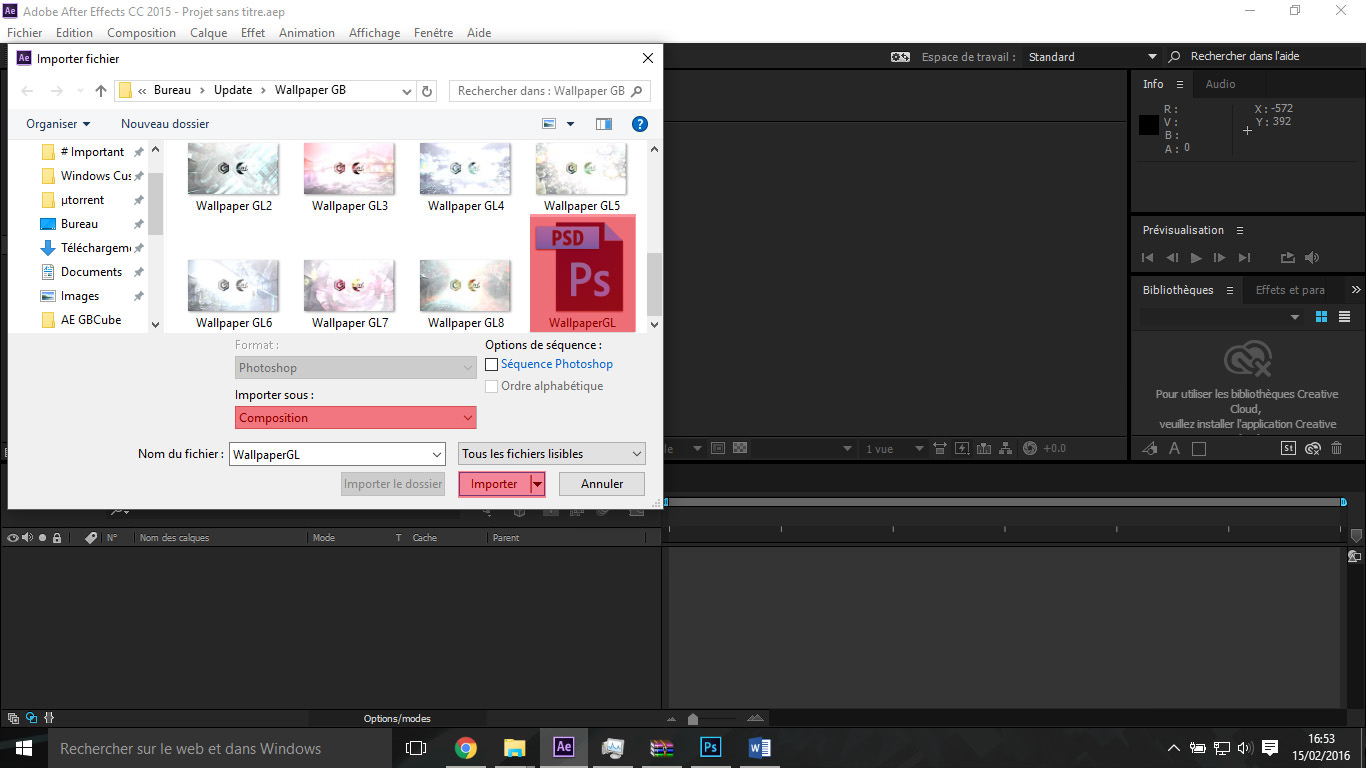Viewport: 1366px width, 768px height.
Task: Mute audio in the Prévisualisation panel
Action: pyautogui.click(x=1312, y=258)
